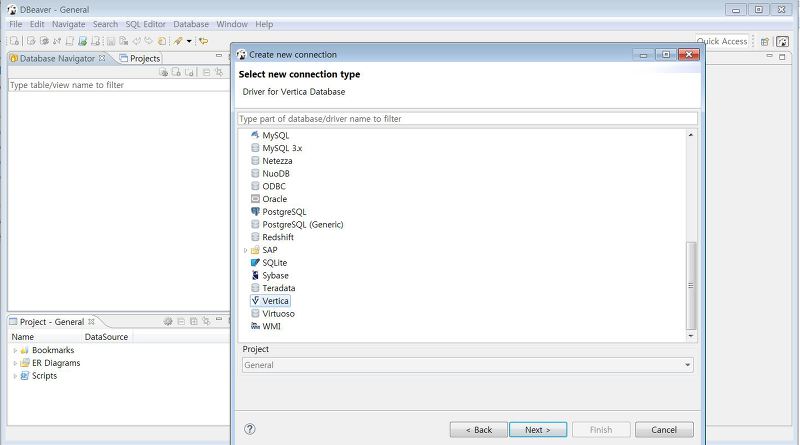
Task: Click the rocket tools icon in the main toolbar
Action: [x=178, y=41]
